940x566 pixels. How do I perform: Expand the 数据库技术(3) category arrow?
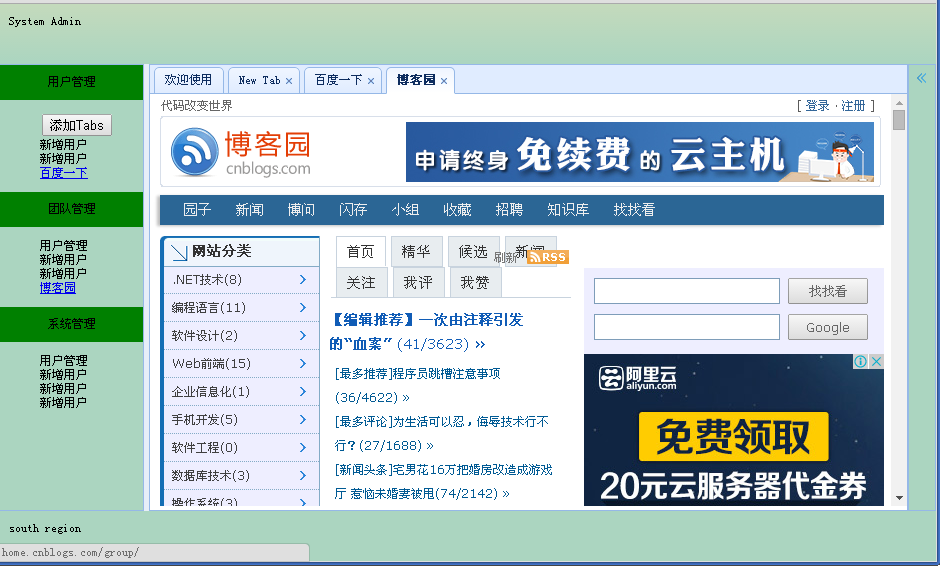[303, 475]
